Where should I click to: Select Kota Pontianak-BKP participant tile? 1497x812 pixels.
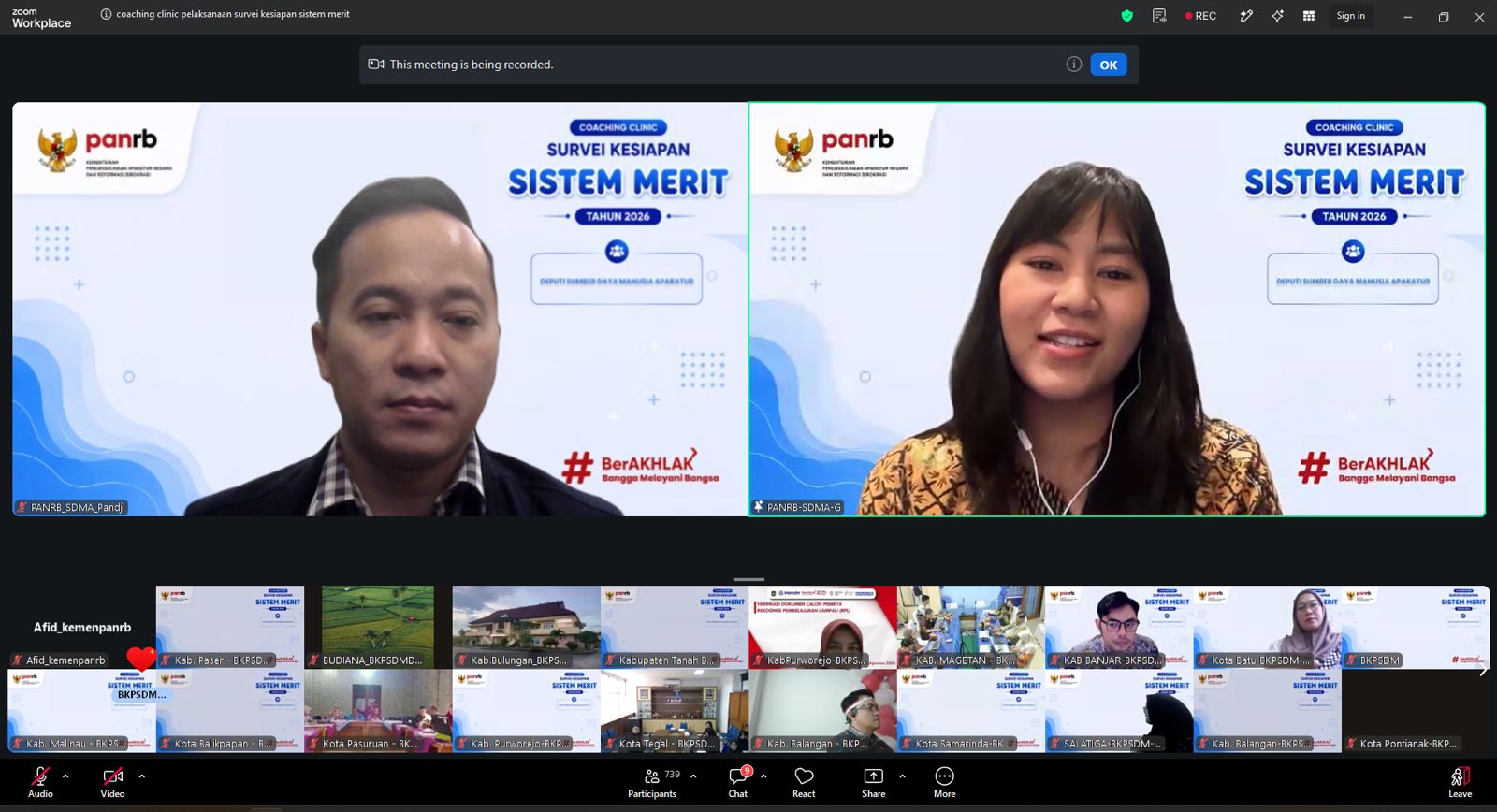[x=1416, y=711]
